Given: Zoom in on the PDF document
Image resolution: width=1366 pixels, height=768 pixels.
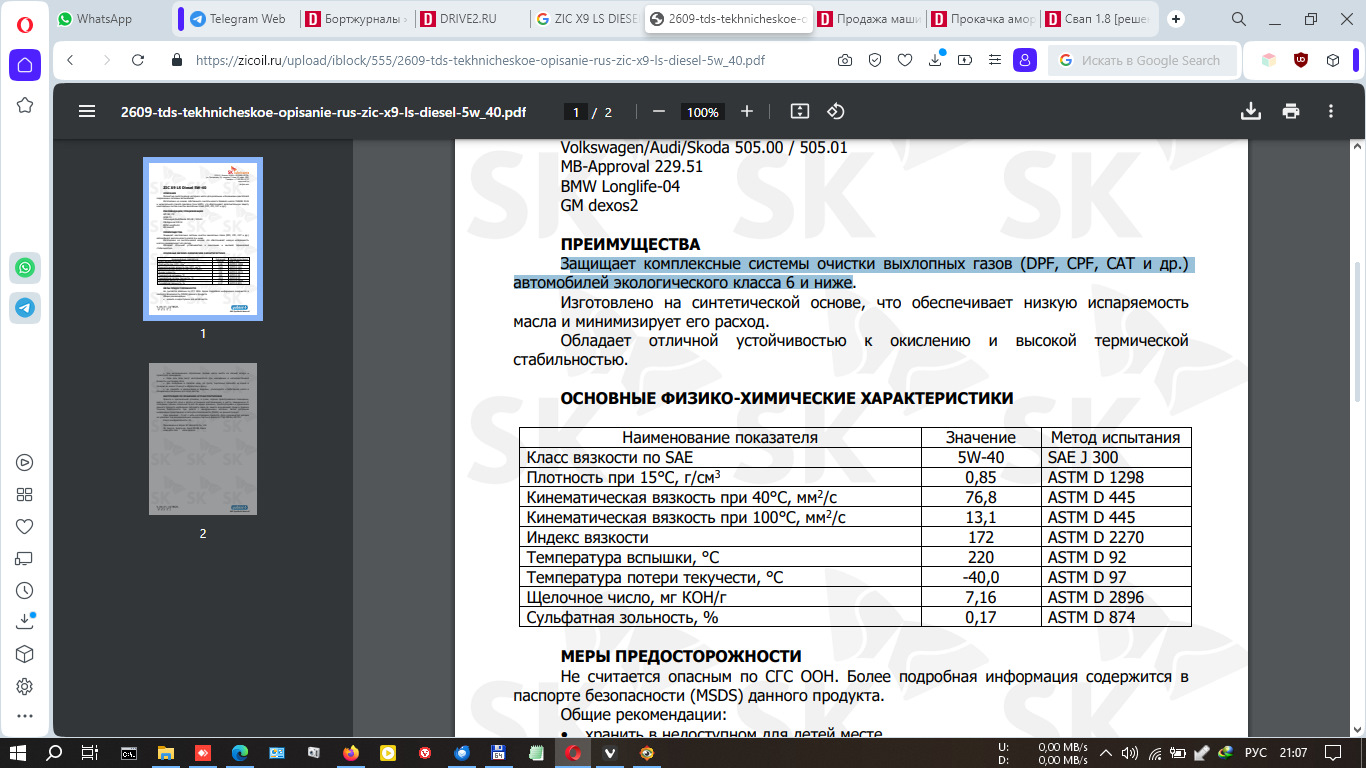Looking at the screenshot, I should pos(747,112).
